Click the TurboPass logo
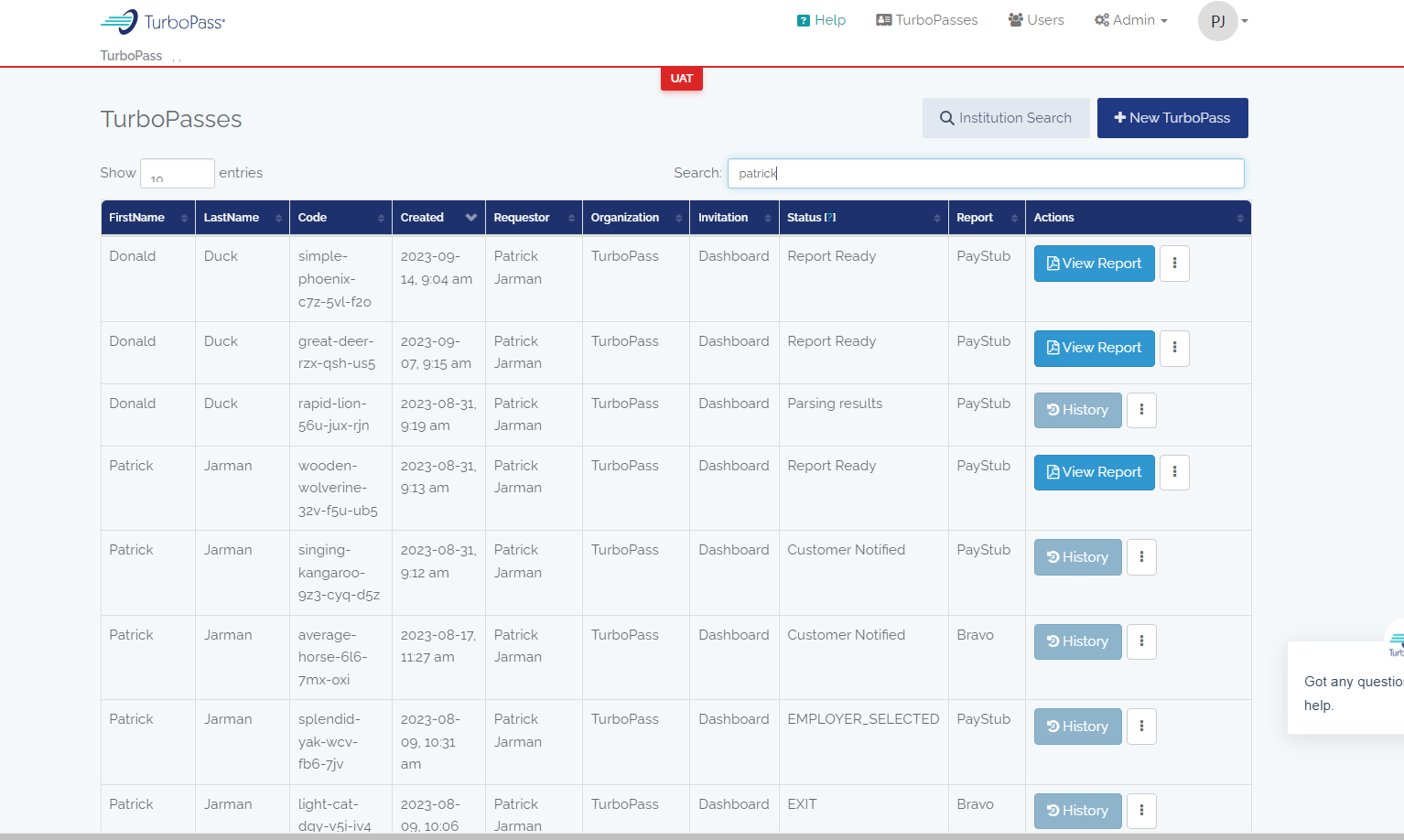 [x=161, y=21]
